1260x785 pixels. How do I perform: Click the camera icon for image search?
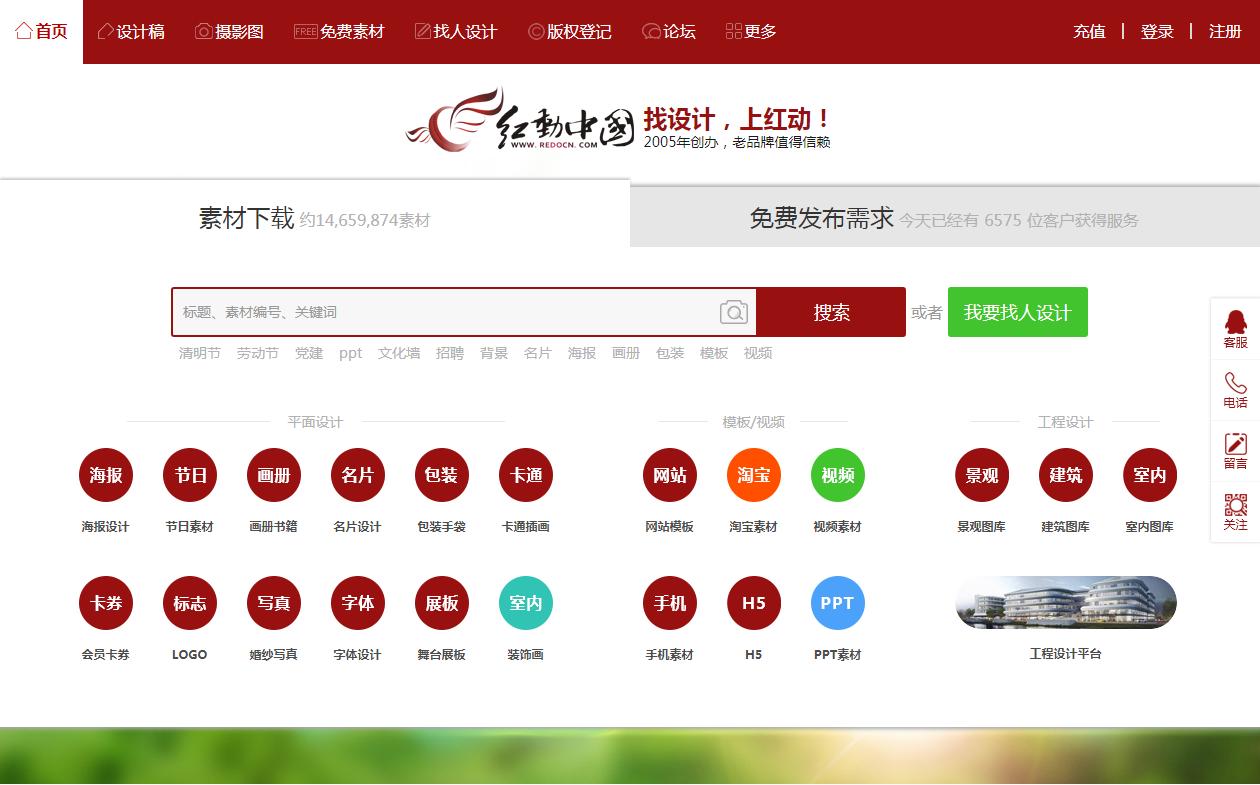tap(735, 312)
